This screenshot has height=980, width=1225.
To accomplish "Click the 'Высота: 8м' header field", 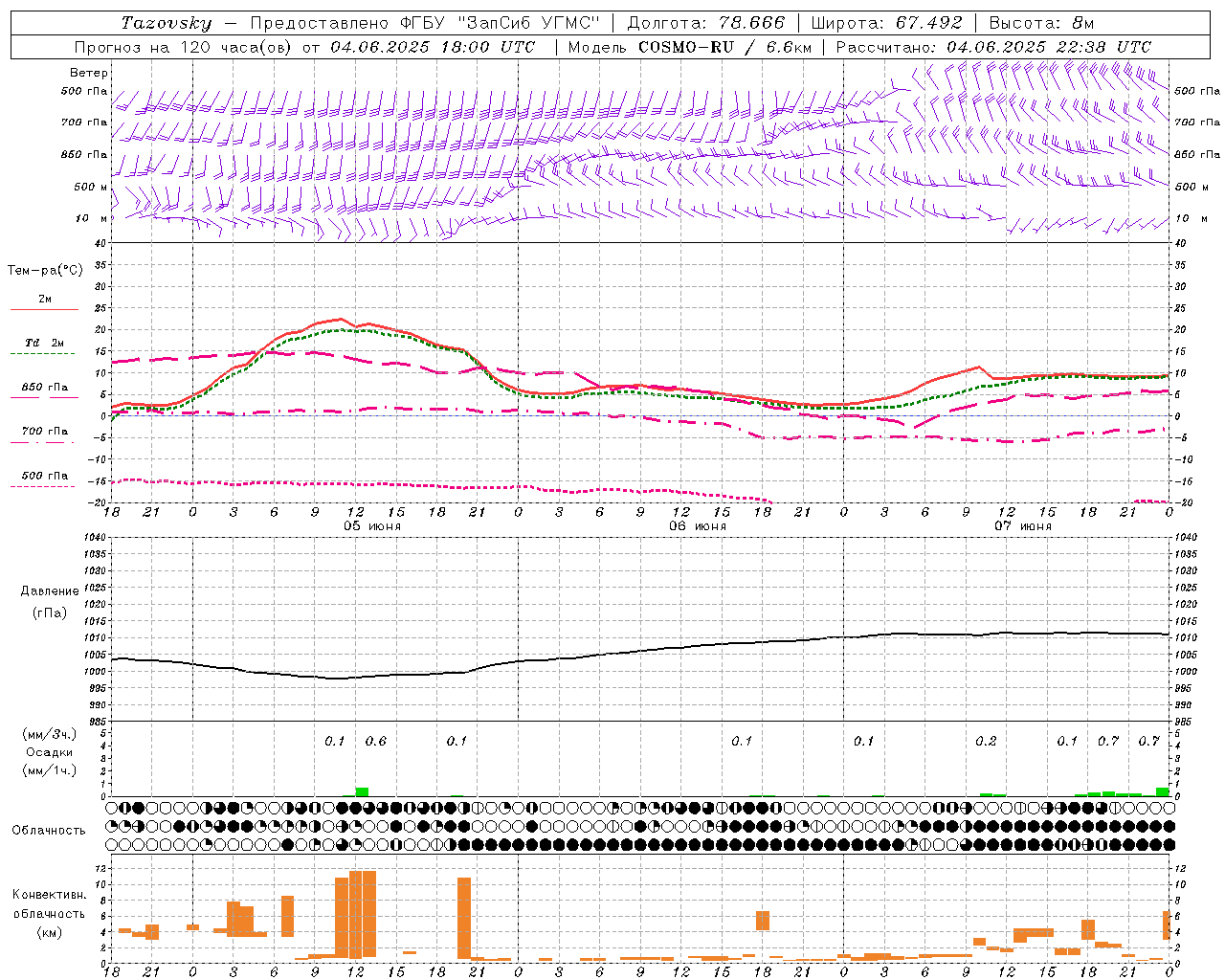I will [1041, 23].
